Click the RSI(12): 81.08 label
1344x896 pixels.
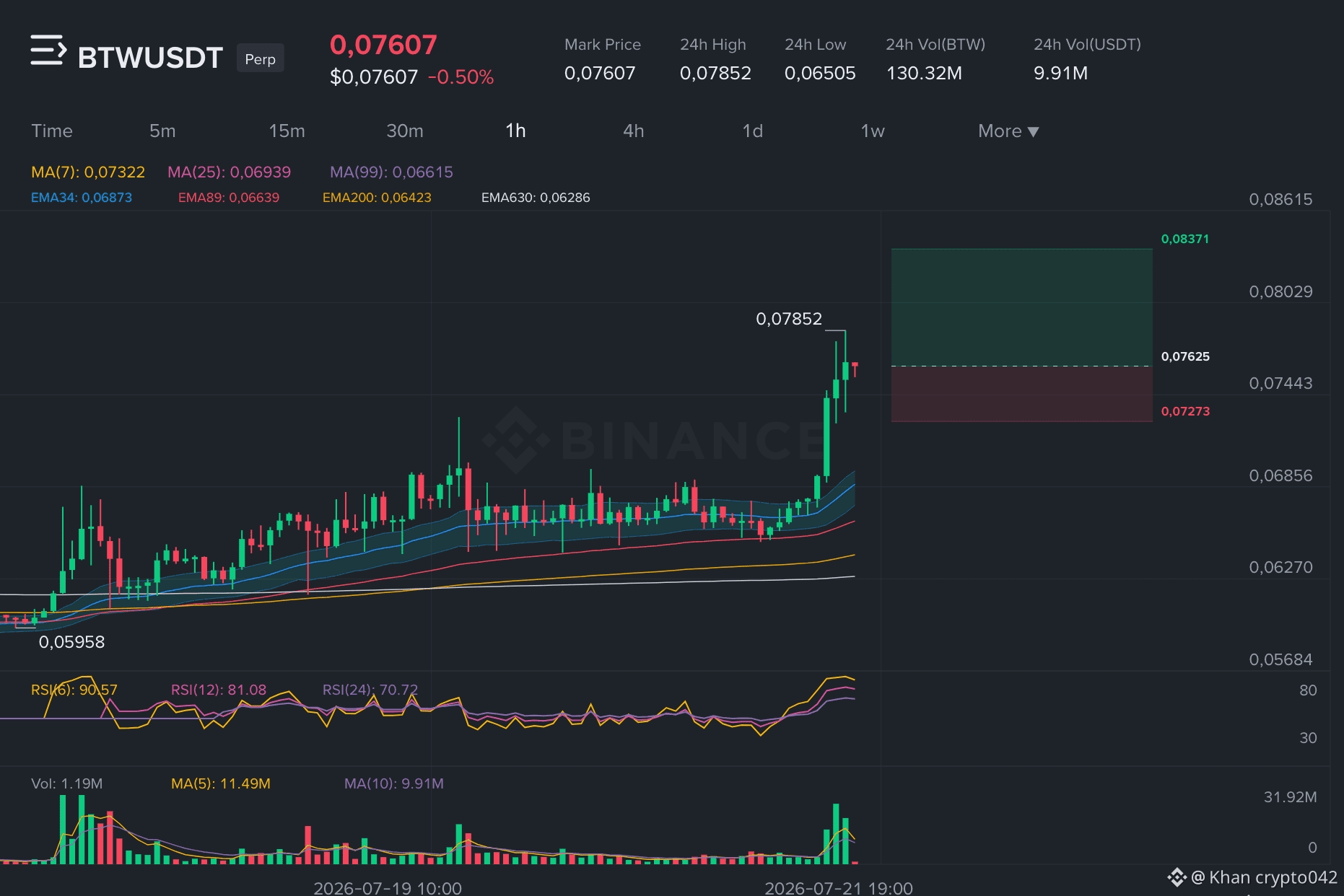[219, 690]
